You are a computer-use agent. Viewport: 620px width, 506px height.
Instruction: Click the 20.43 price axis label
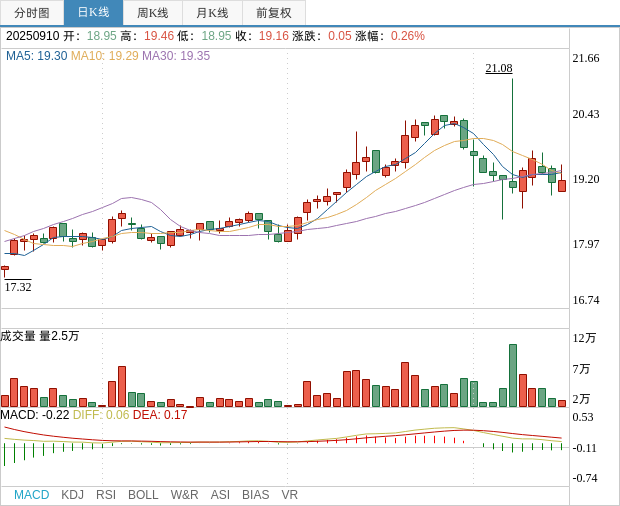pyautogui.click(x=586, y=114)
